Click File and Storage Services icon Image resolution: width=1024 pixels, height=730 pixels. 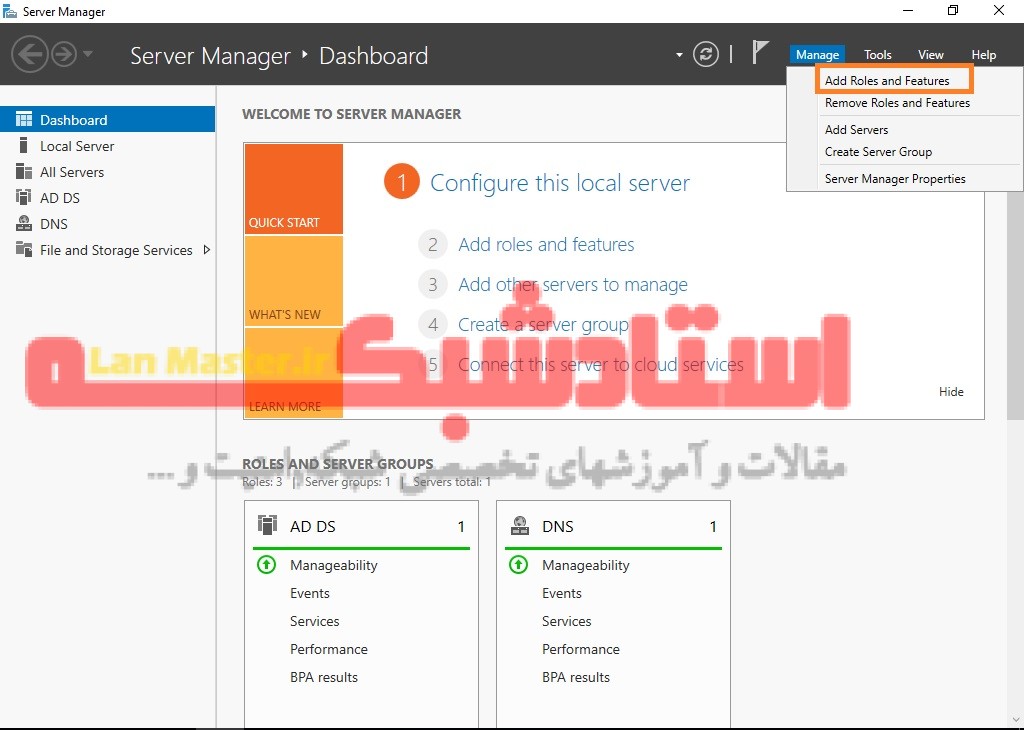click(24, 249)
